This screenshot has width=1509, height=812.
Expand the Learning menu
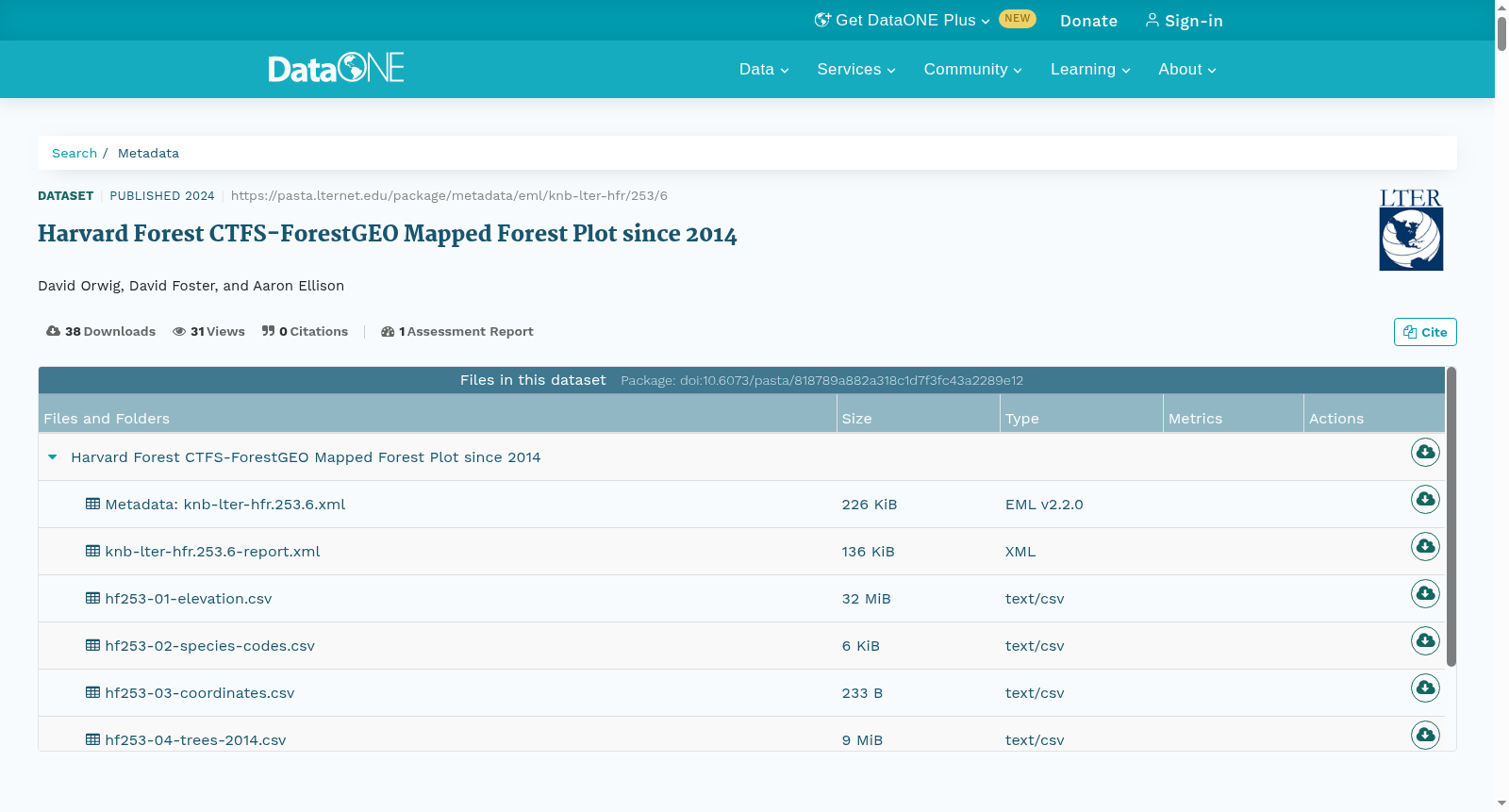point(1090,70)
